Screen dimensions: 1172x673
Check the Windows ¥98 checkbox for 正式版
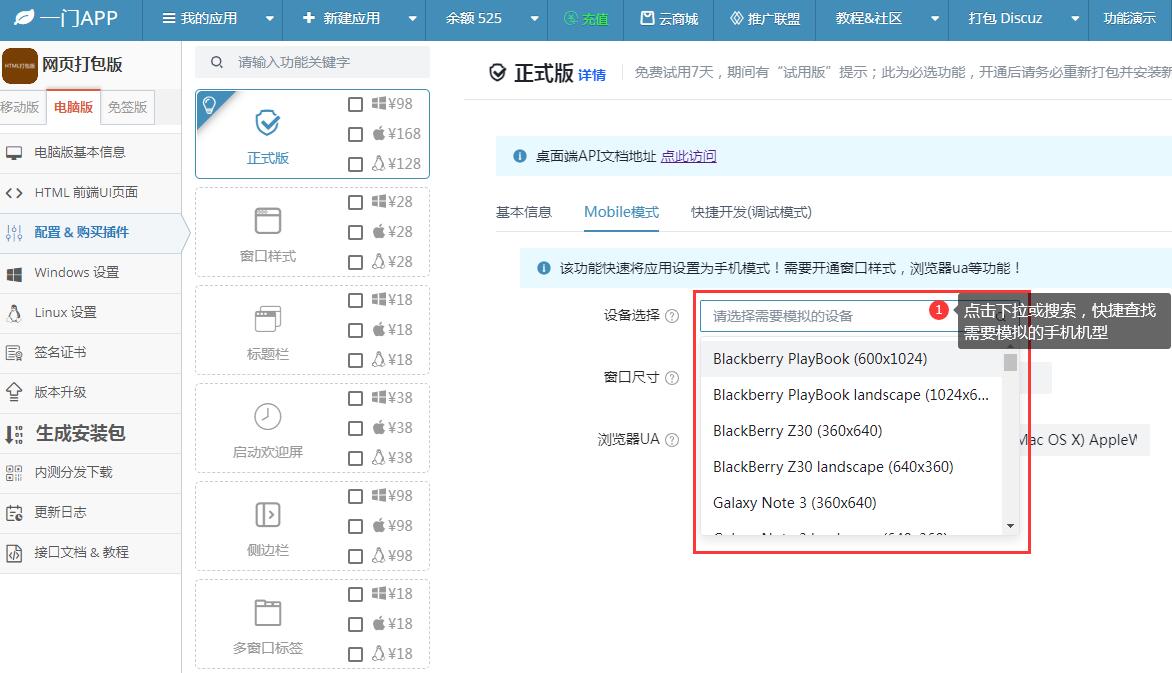point(355,104)
